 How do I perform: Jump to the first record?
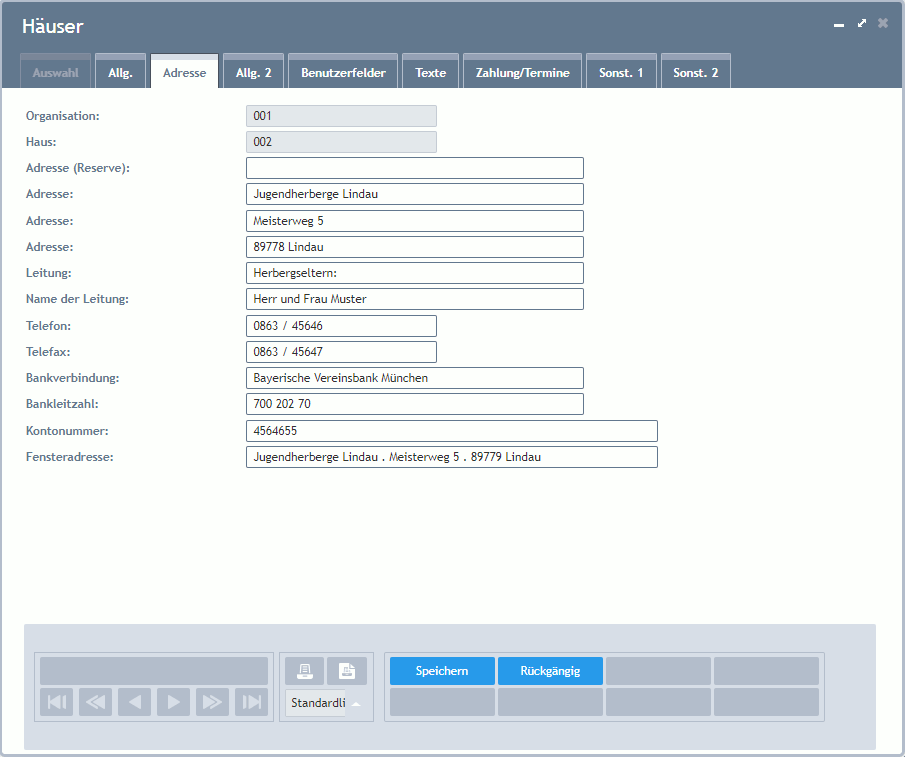(57, 702)
